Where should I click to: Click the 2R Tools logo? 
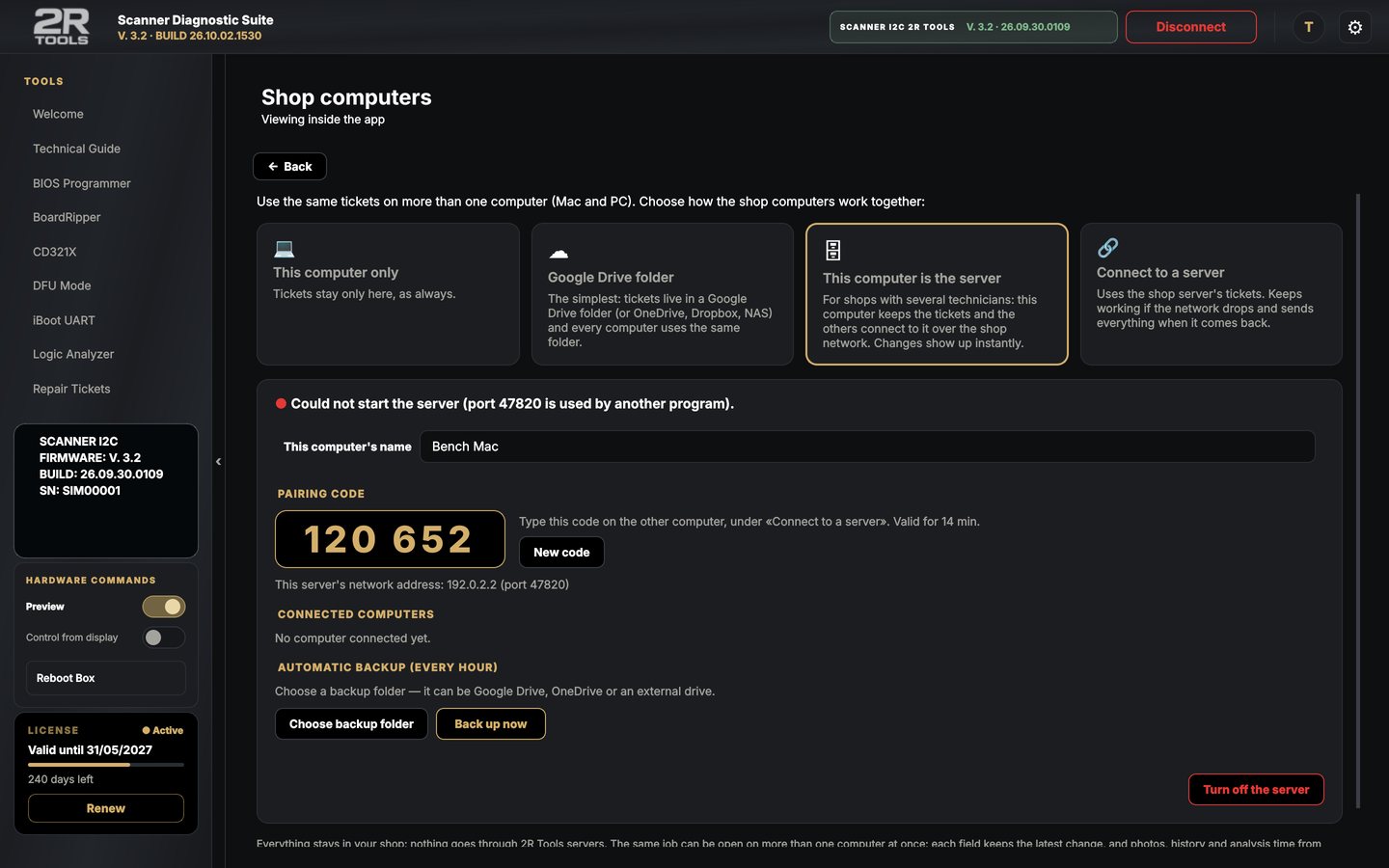pos(62,27)
